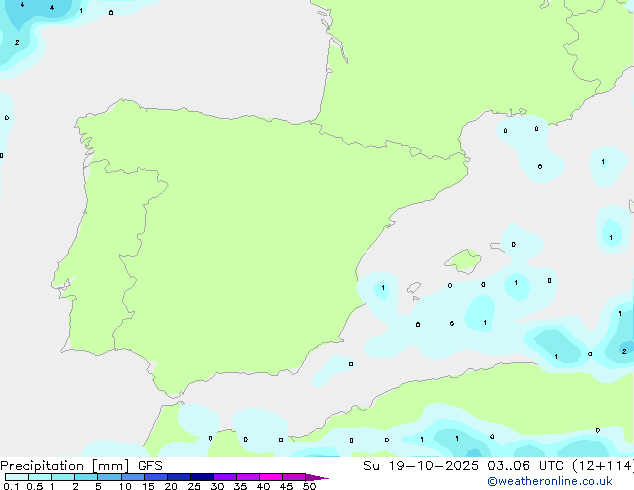Select the 1–2 mm legend swatch
The image size is (634, 490).
point(63,477)
